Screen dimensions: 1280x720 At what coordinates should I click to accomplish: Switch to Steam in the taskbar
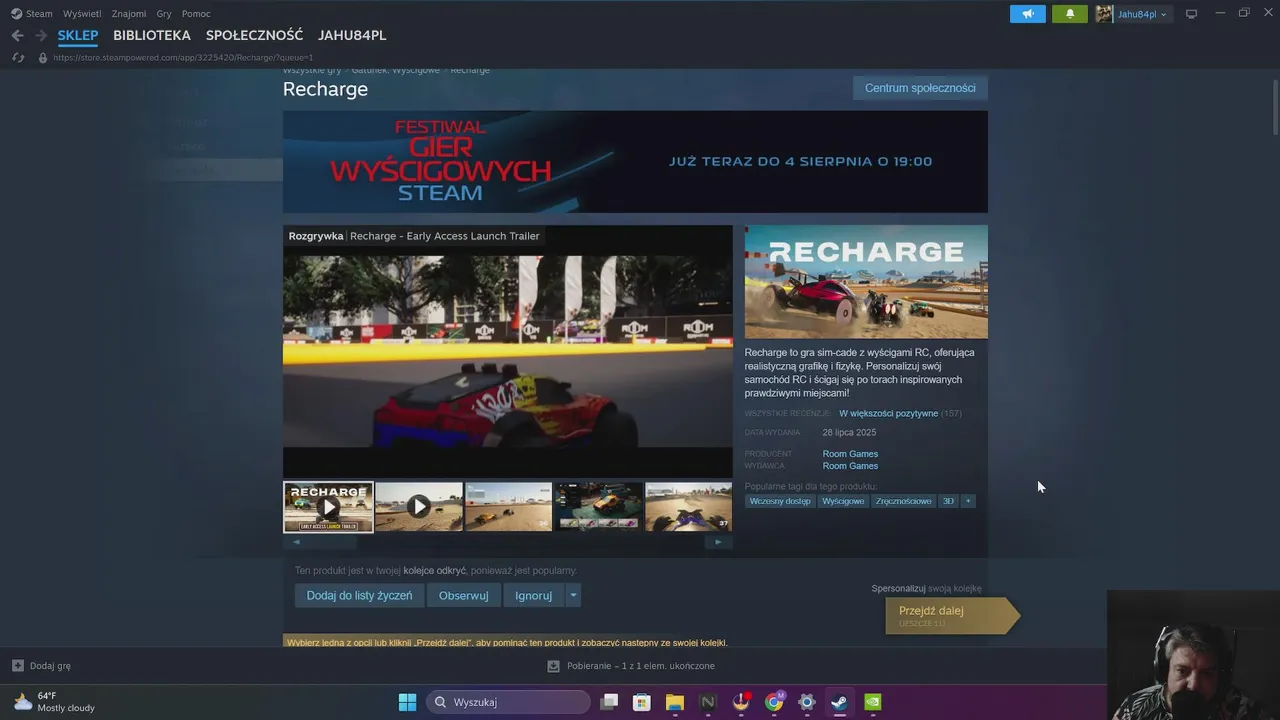pos(840,702)
